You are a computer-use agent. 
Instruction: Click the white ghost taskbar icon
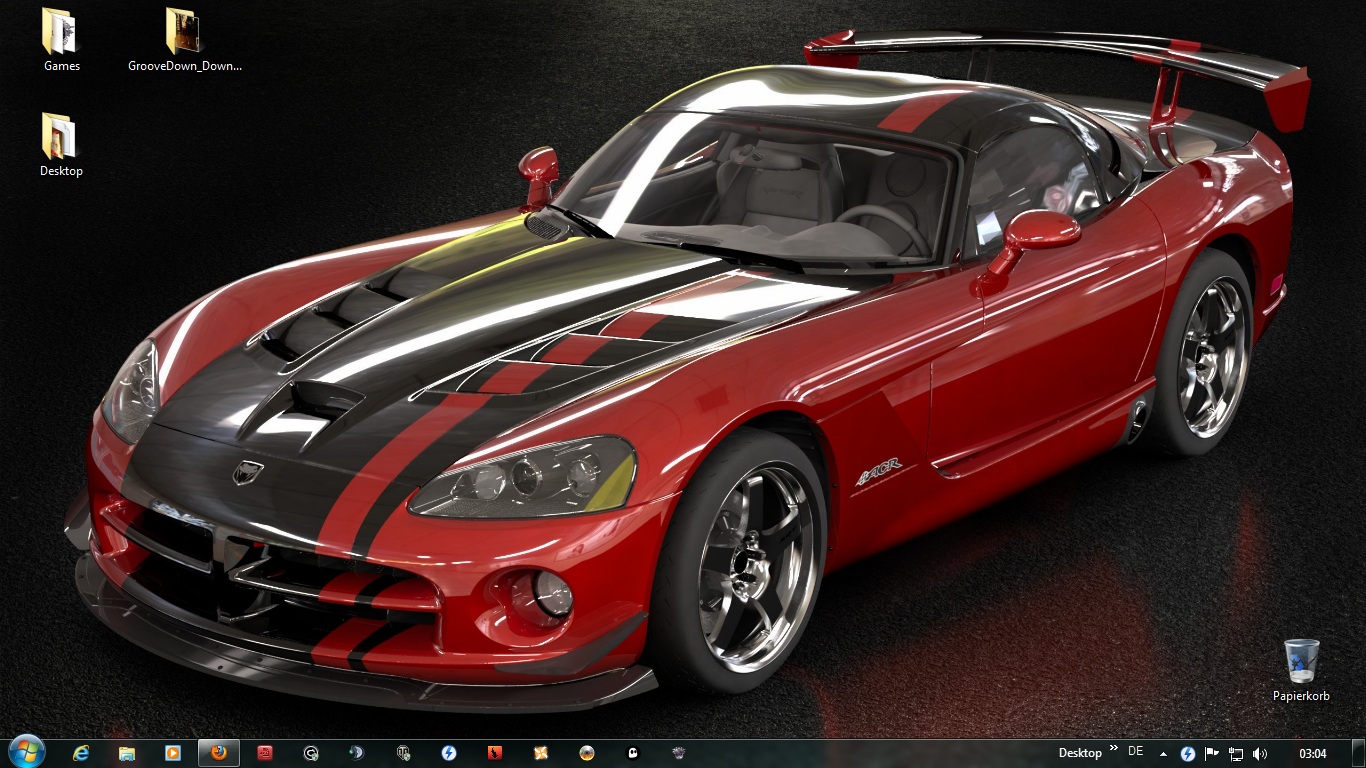coord(633,753)
